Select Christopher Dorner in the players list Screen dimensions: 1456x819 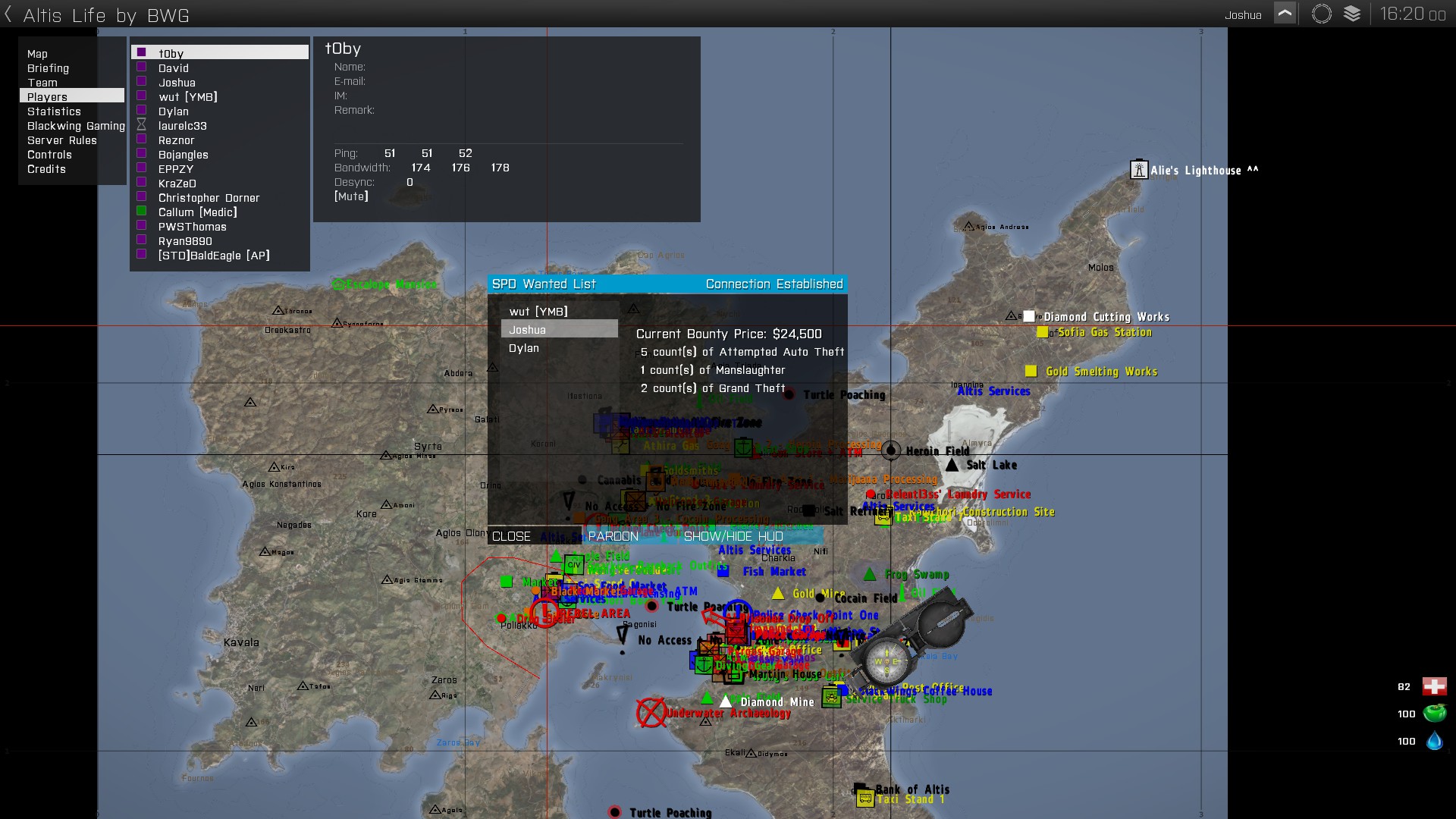click(x=209, y=198)
